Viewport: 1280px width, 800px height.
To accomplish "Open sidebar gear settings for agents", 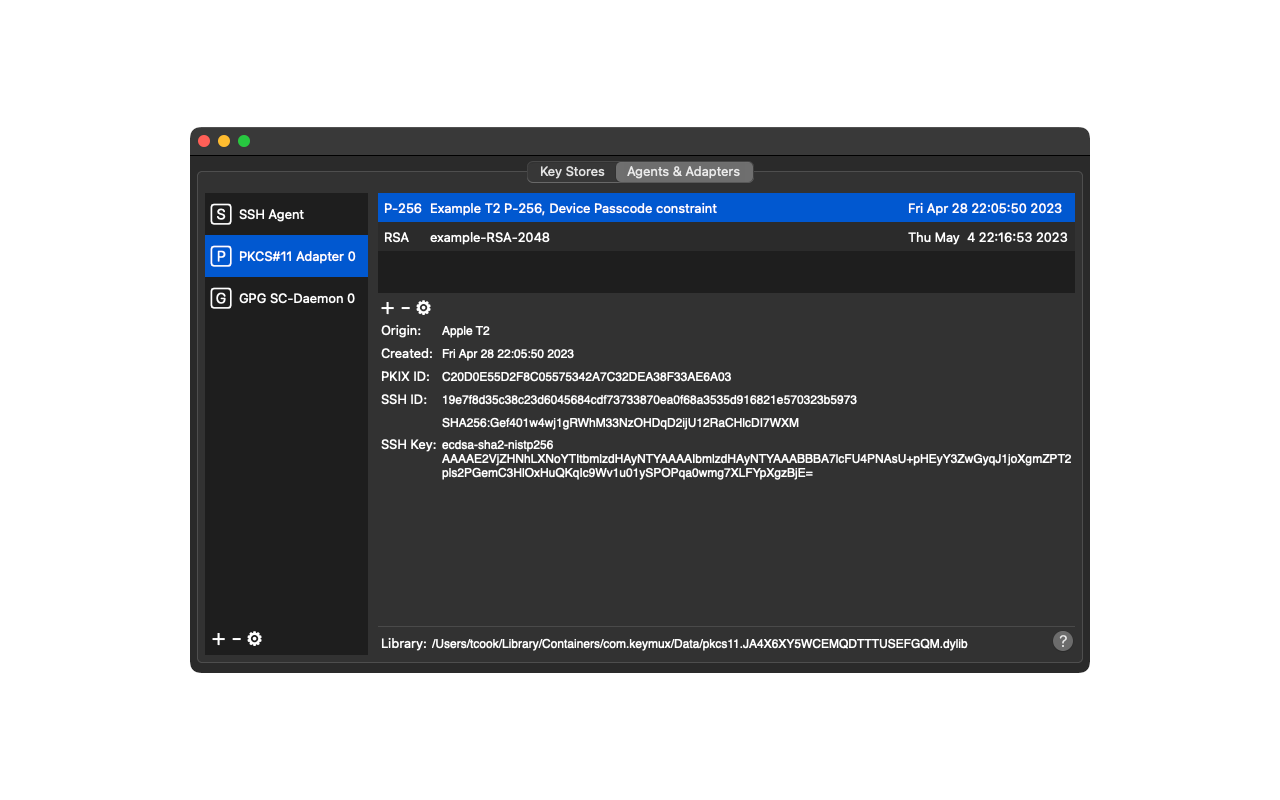I will click(254, 639).
